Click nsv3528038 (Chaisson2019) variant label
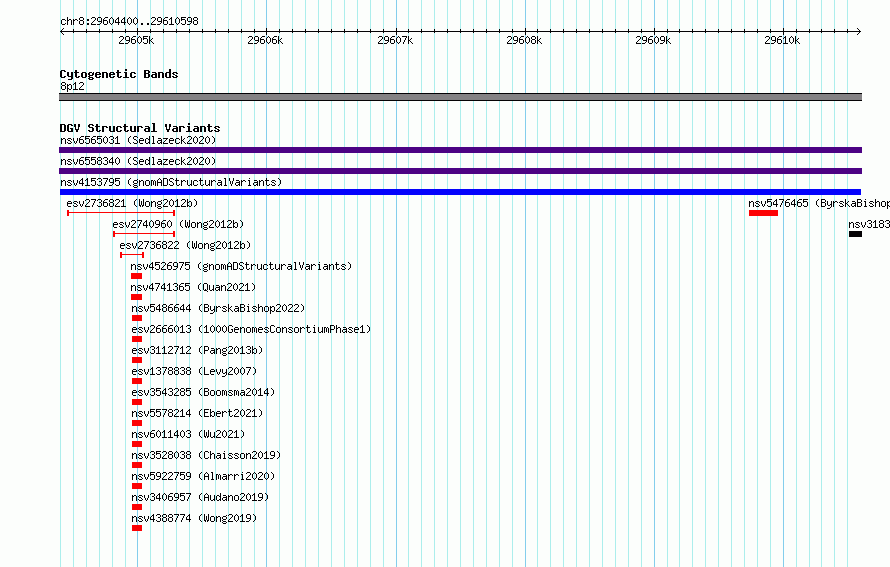Screen dimensions: 890x567 click(207, 455)
